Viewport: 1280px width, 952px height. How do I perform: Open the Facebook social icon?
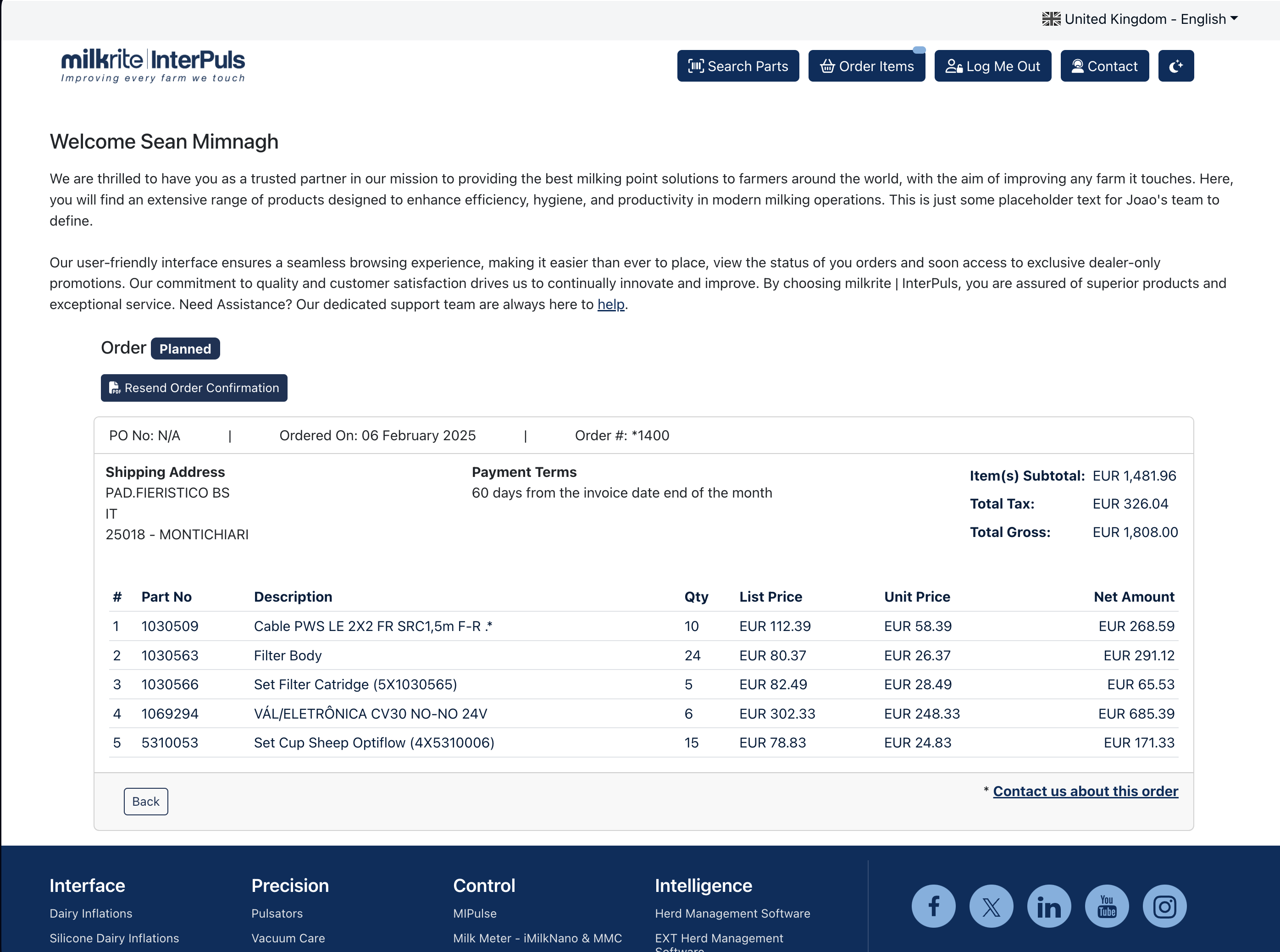933,906
